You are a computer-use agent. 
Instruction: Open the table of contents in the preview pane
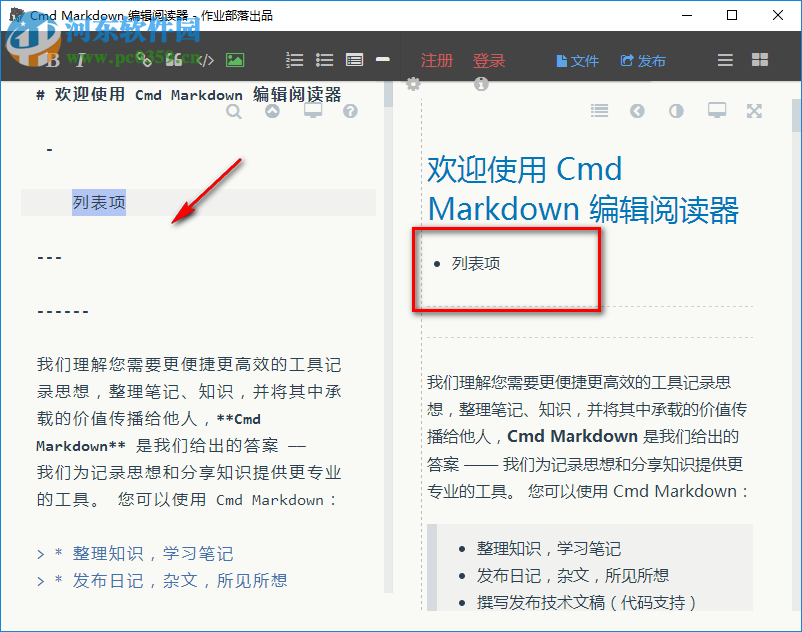(599, 110)
